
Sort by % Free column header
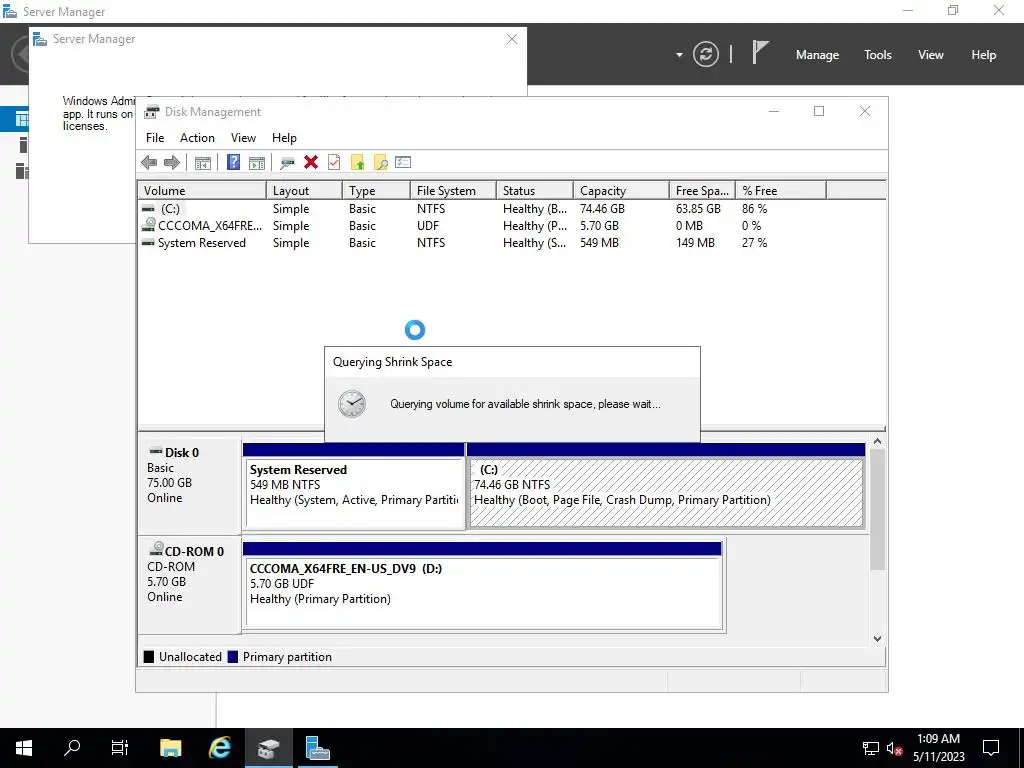781,191
